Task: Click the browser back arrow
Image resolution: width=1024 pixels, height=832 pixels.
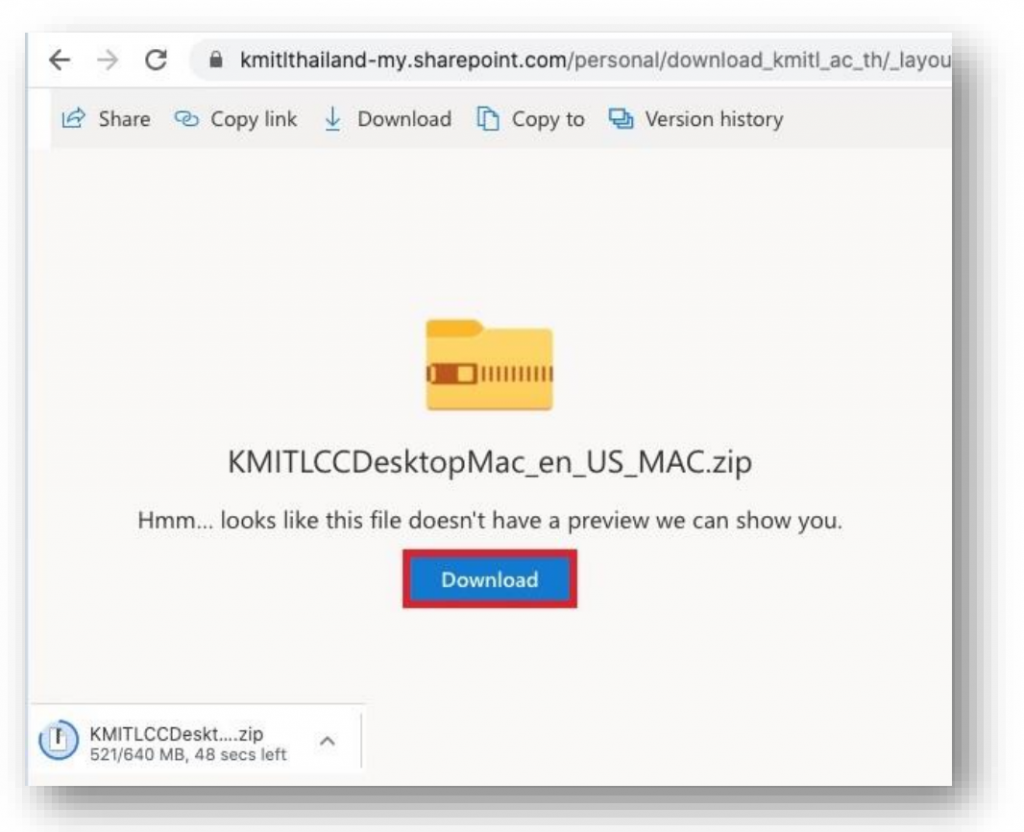Action: click(60, 60)
